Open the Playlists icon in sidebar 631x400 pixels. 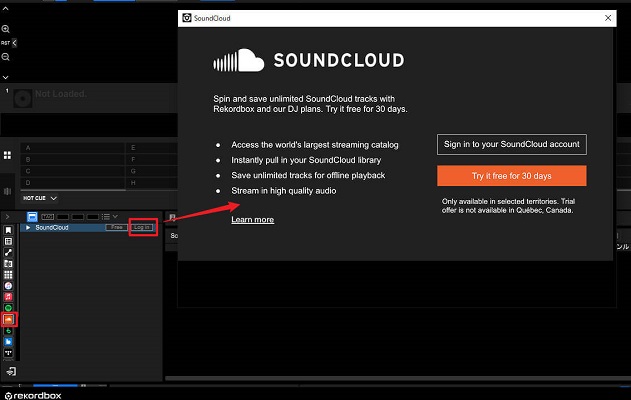coord(8,241)
